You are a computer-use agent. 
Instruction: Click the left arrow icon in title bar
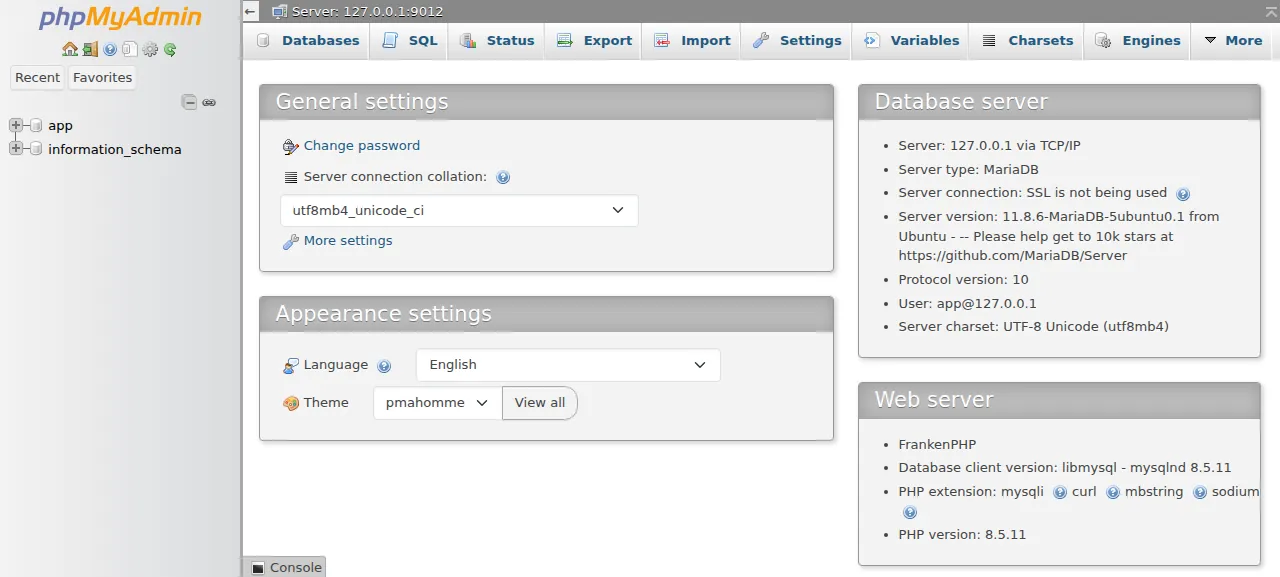click(x=250, y=11)
